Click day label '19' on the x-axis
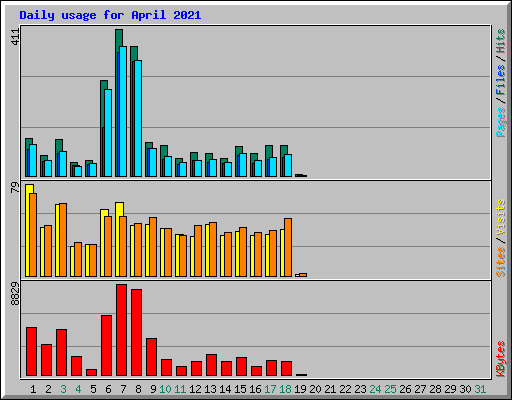Screen dimensions: 512x400 [300, 389]
